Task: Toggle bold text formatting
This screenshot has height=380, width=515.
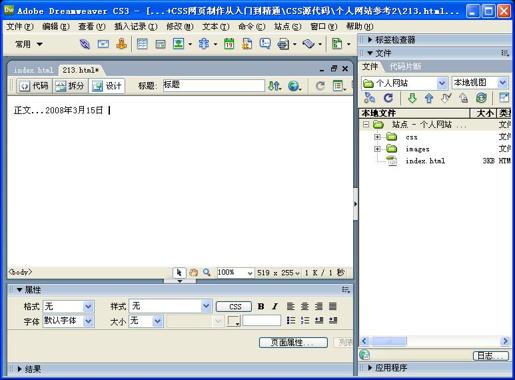Action: pos(261,306)
